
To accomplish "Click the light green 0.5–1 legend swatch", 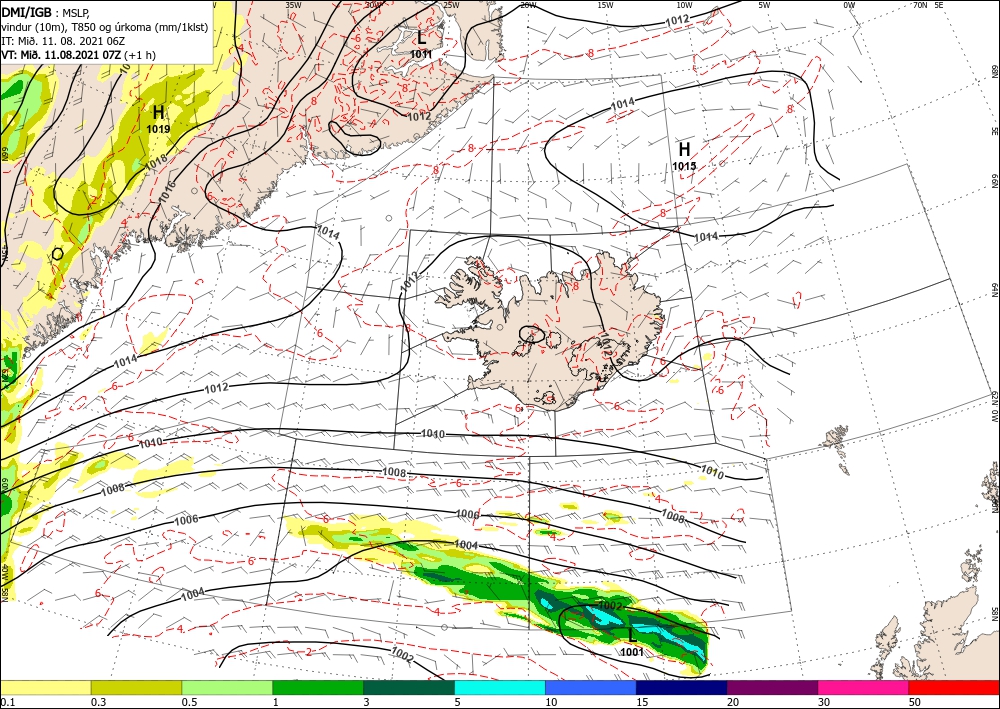I will [x=227, y=687].
